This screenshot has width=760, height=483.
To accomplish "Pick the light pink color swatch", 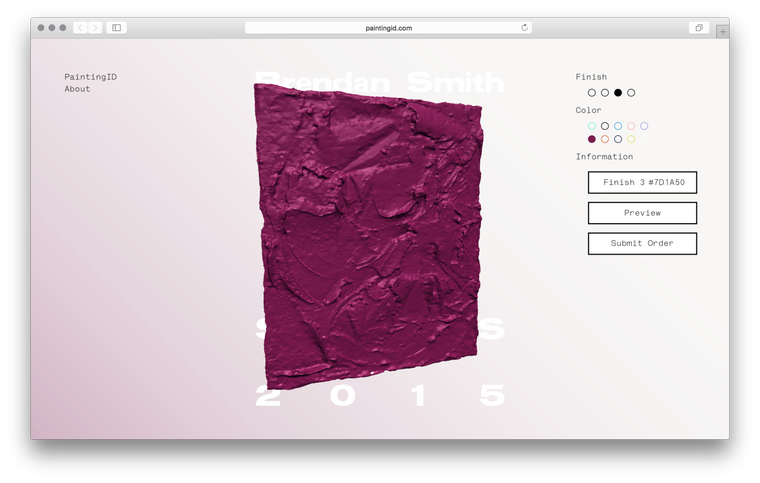I will click(631, 126).
